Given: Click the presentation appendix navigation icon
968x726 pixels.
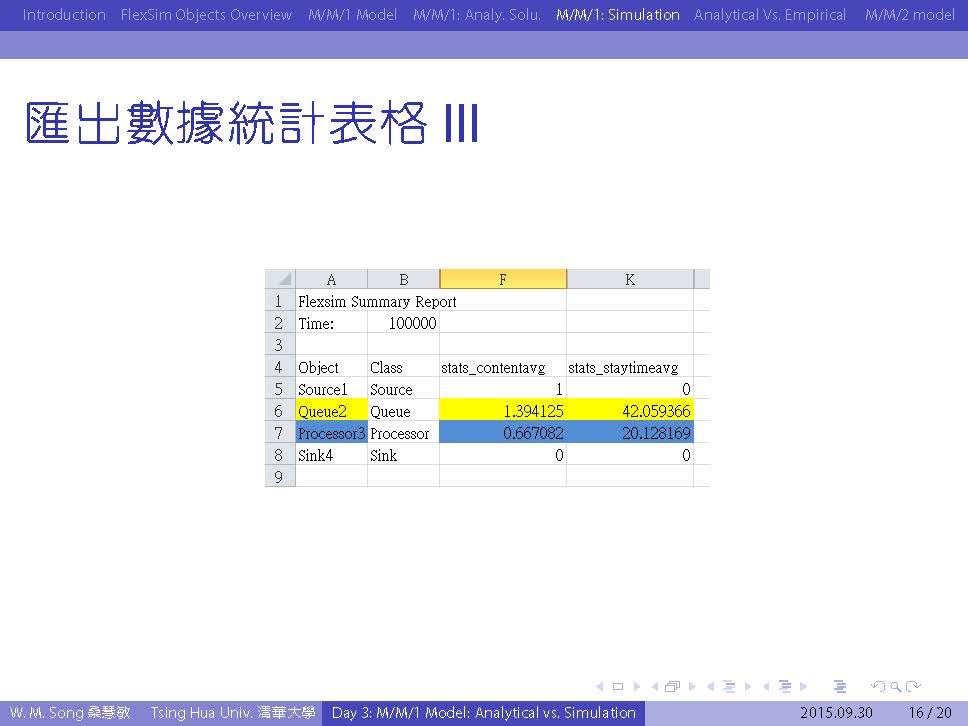Looking at the screenshot, I should pyautogui.click(x=840, y=687).
